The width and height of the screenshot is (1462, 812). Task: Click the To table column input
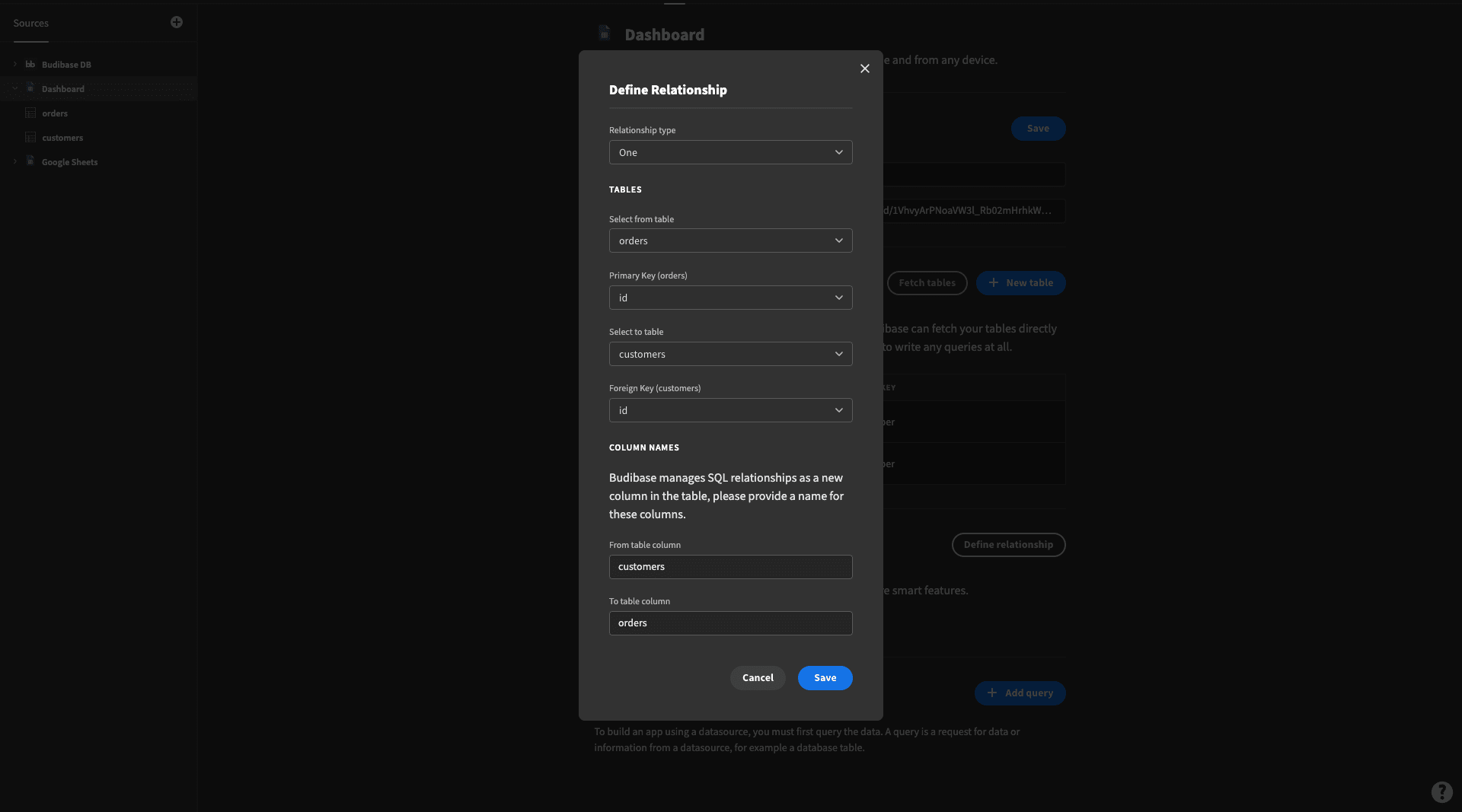click(x=730, y=623)
